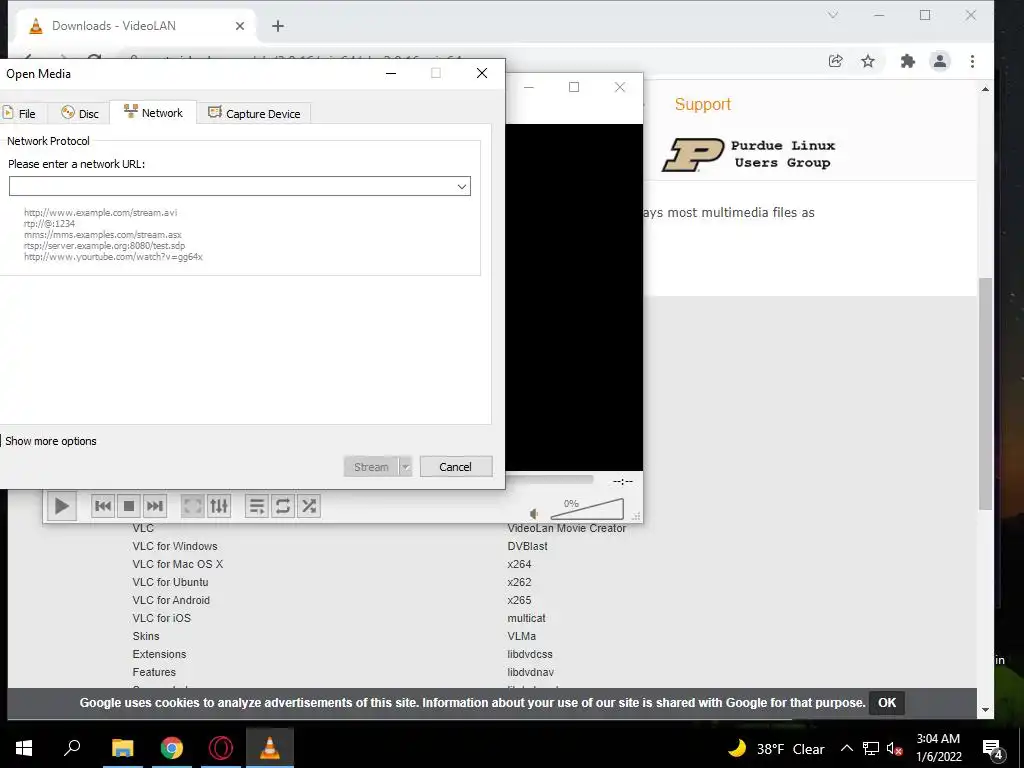Image resolution: width=1024 pixels, height=768 pixels.
Task: Open File Explorer from taskbar
Action: point(122,748)
